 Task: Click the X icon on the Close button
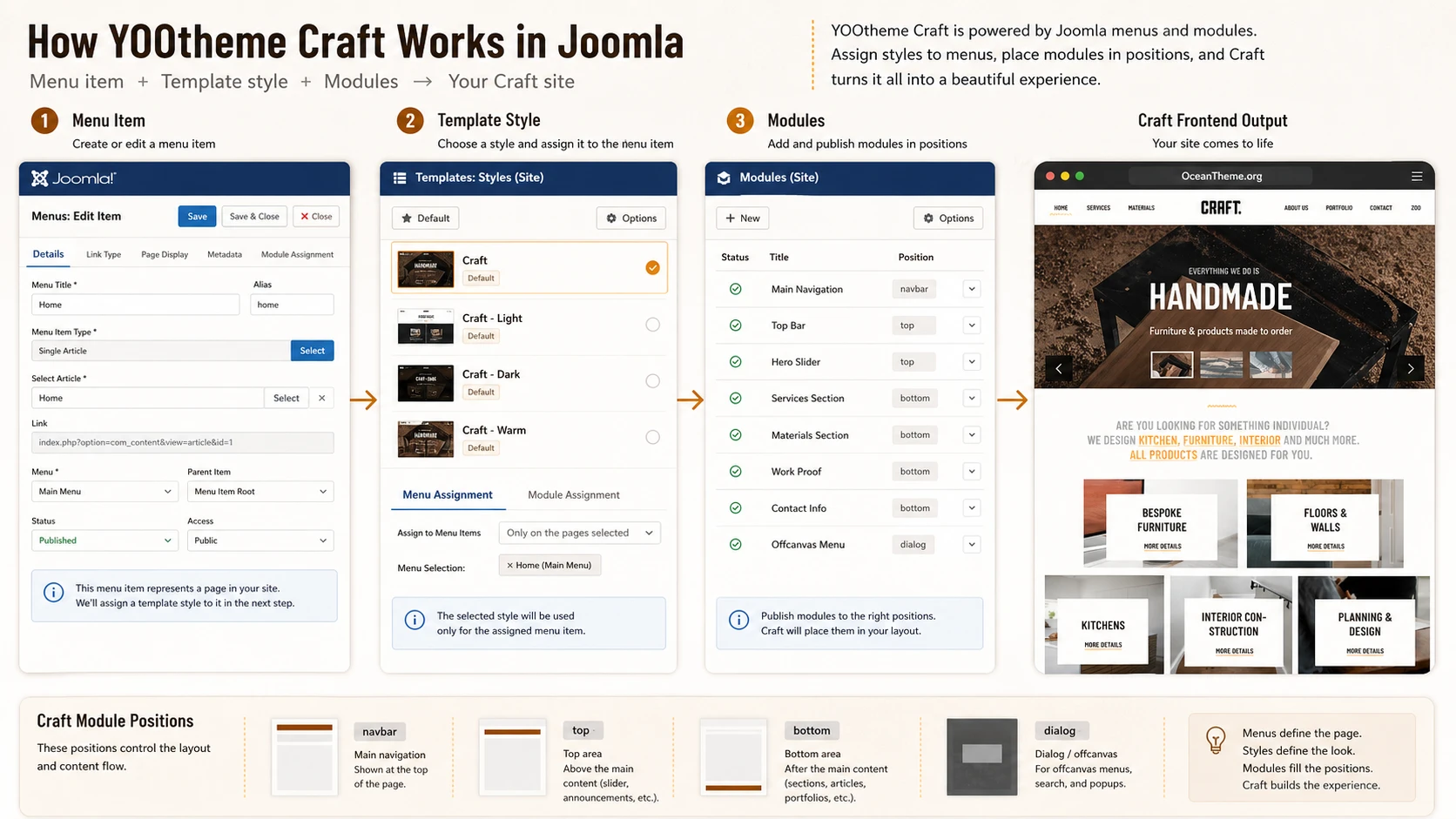coord(305,217)
